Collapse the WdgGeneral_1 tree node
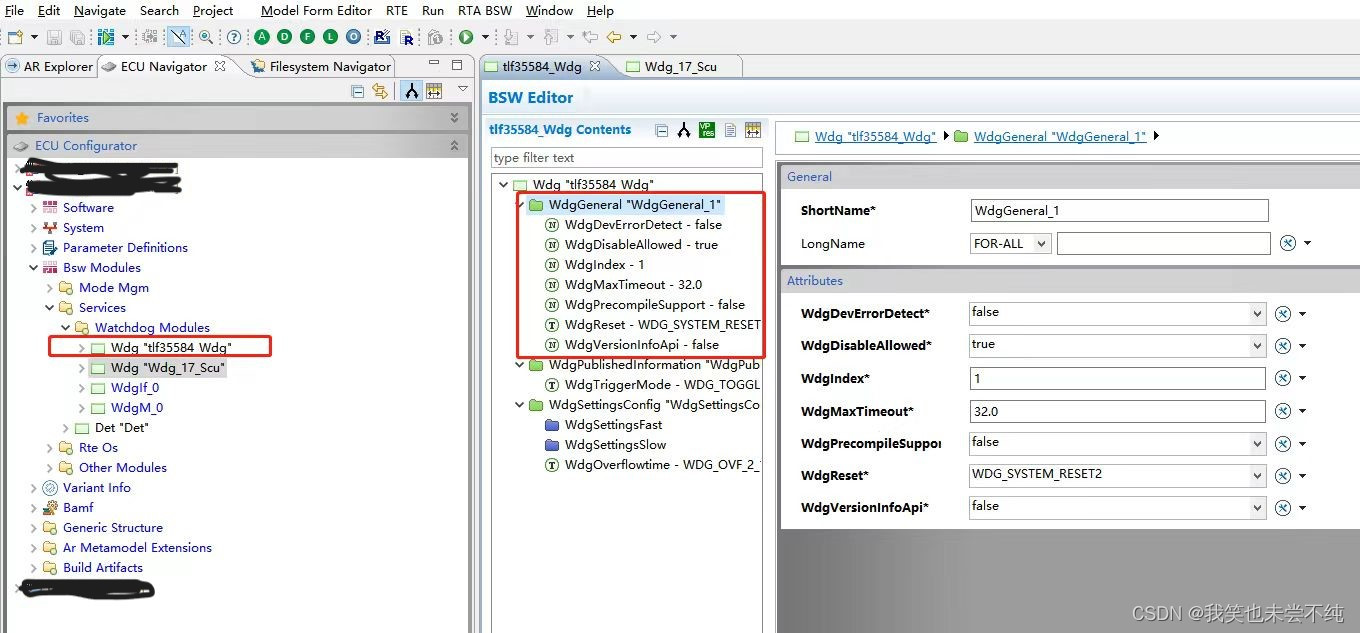Screen dimensions: 1360x633 click(519, 204)
